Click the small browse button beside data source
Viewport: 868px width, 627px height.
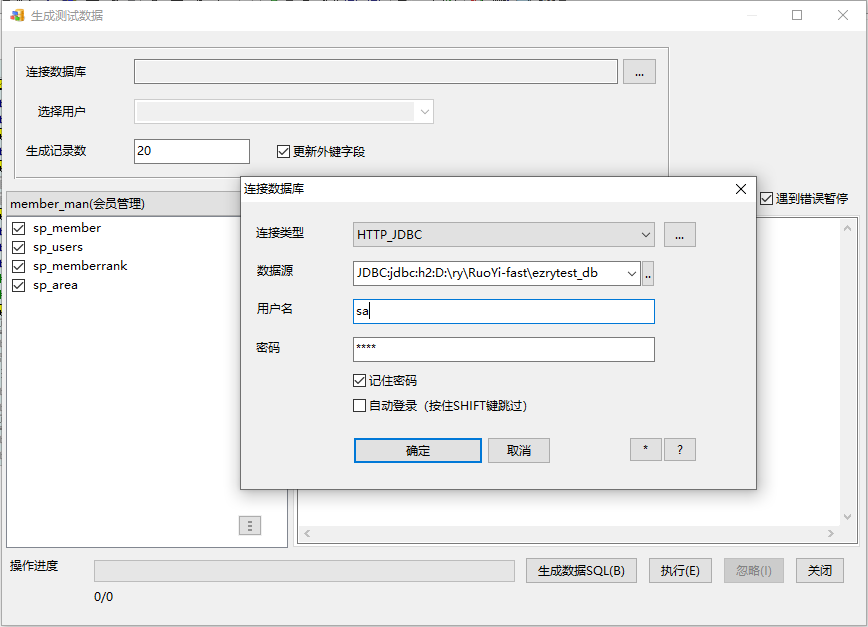[648, 273]
